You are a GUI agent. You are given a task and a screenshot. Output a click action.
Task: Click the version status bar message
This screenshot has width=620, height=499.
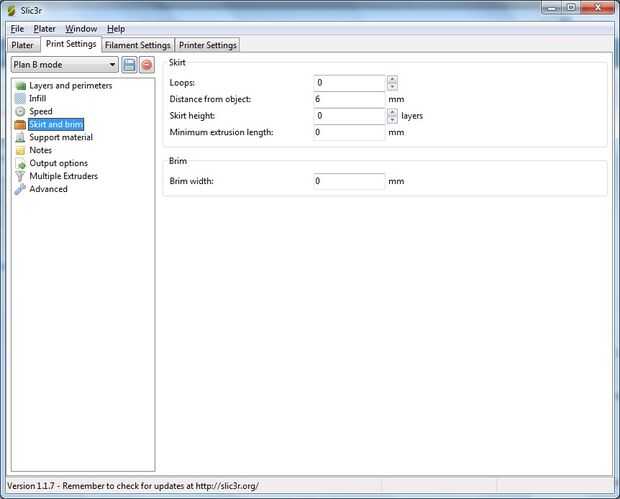pos(133,486)
